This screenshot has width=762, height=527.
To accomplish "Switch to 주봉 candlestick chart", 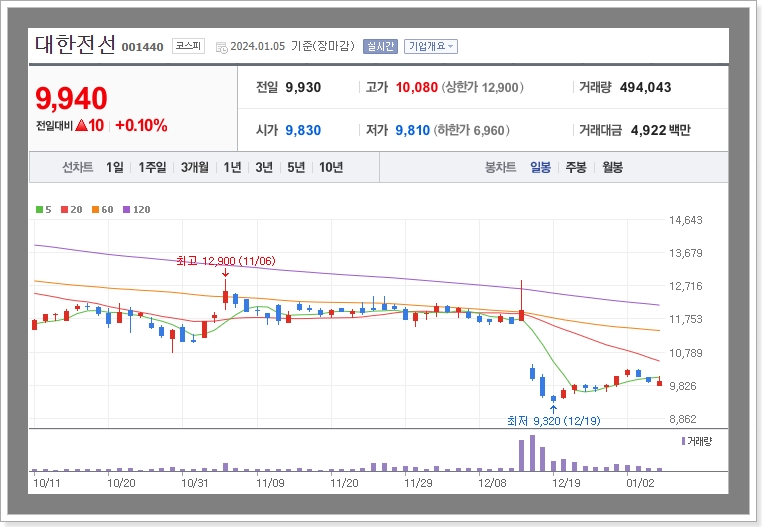I will [576, 167].
